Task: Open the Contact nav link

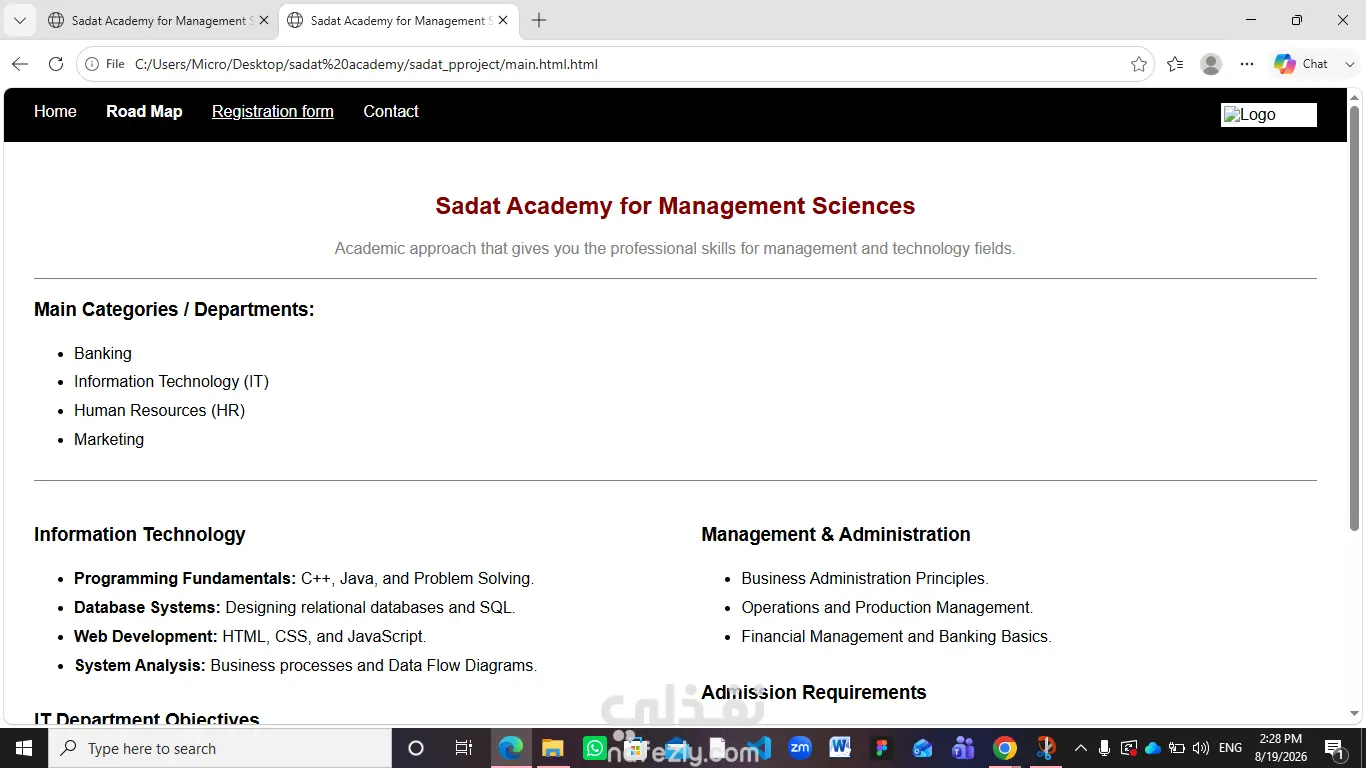Action: click(x=391, y=111)
